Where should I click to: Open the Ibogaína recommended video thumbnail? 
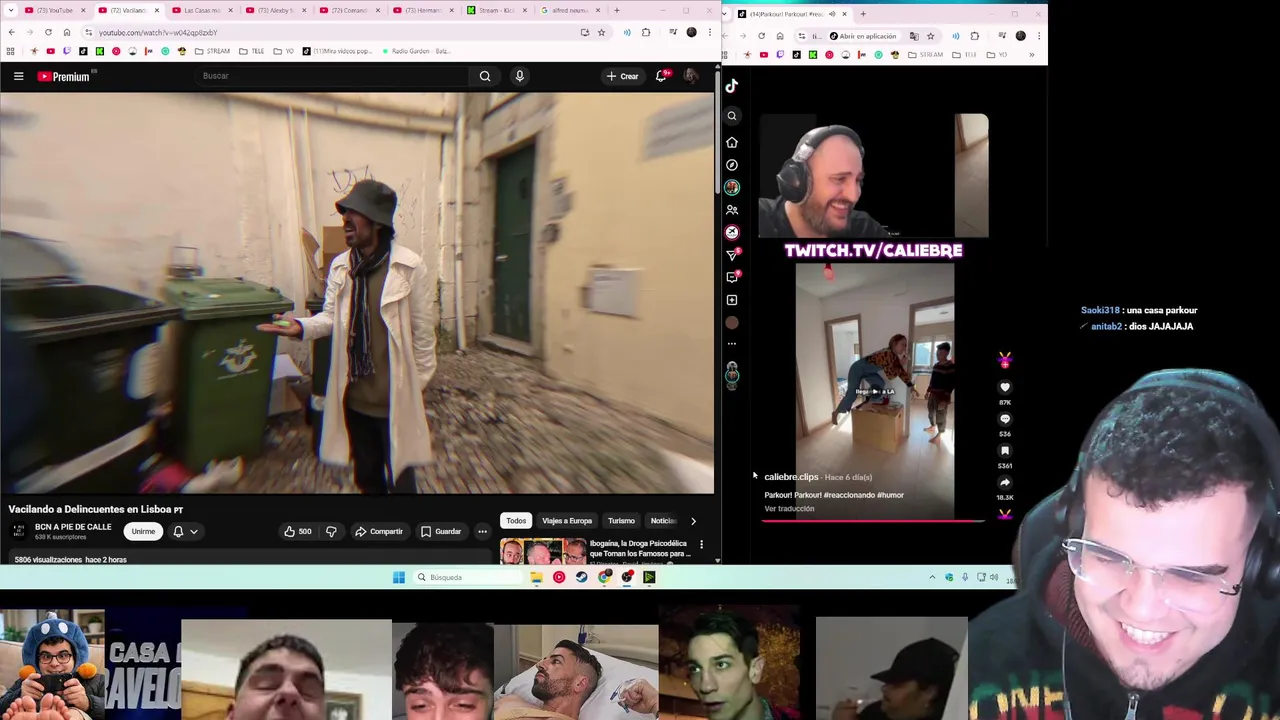(x=543, y=551)
